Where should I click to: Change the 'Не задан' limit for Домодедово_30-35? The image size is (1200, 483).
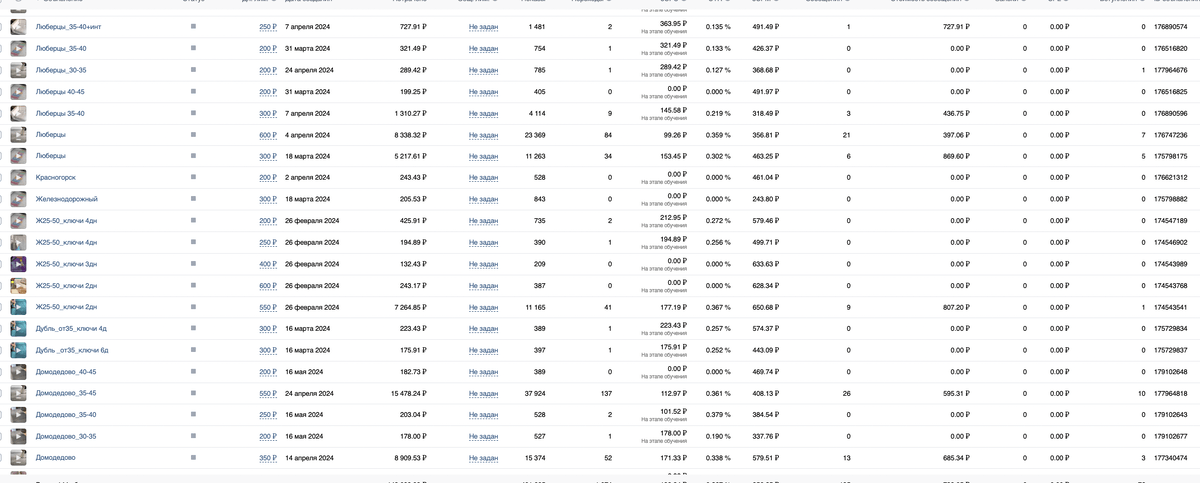pyautogui.click(x=483, y=436)
